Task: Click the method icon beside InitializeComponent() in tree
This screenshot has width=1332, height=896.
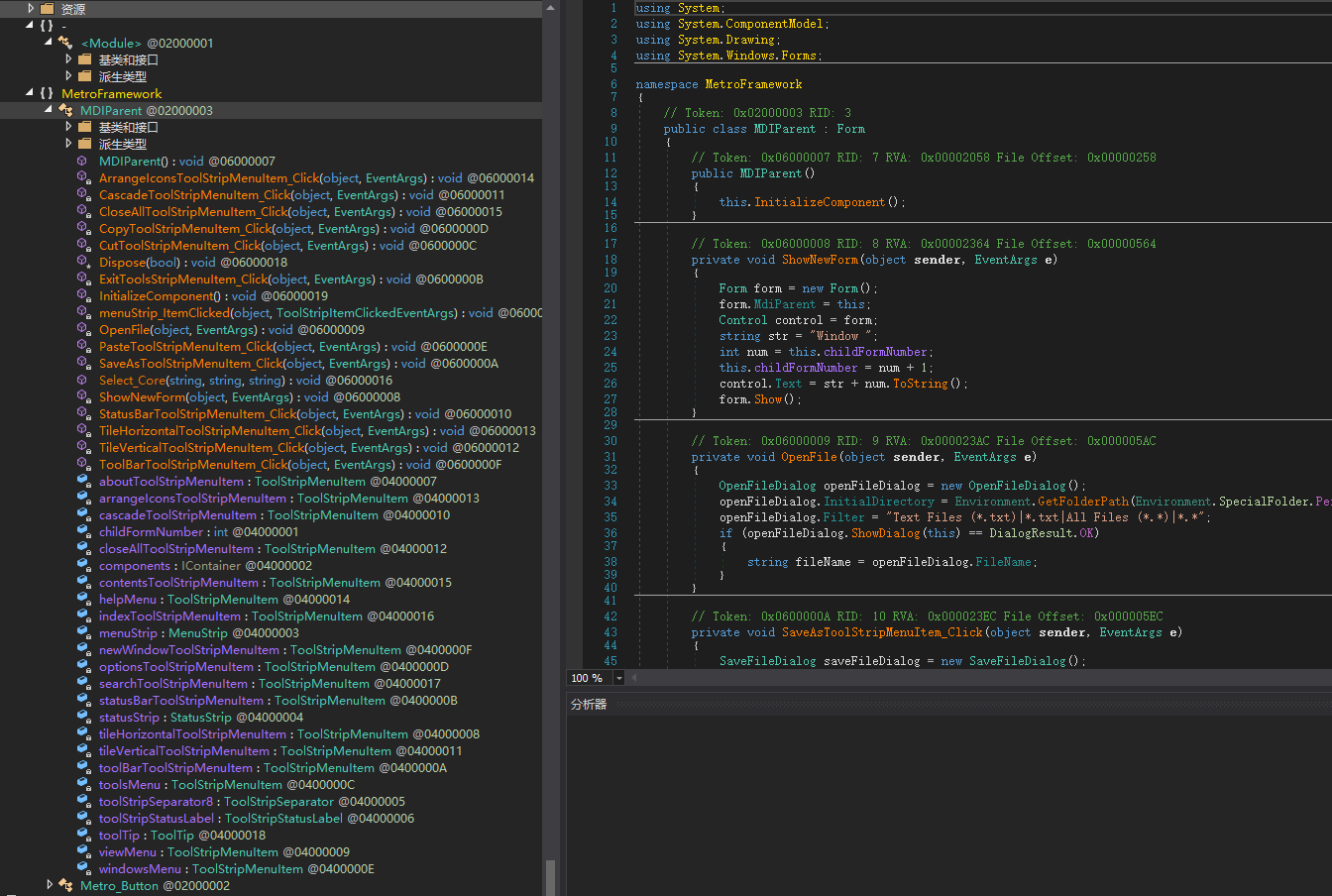Action: pos(84,295)
